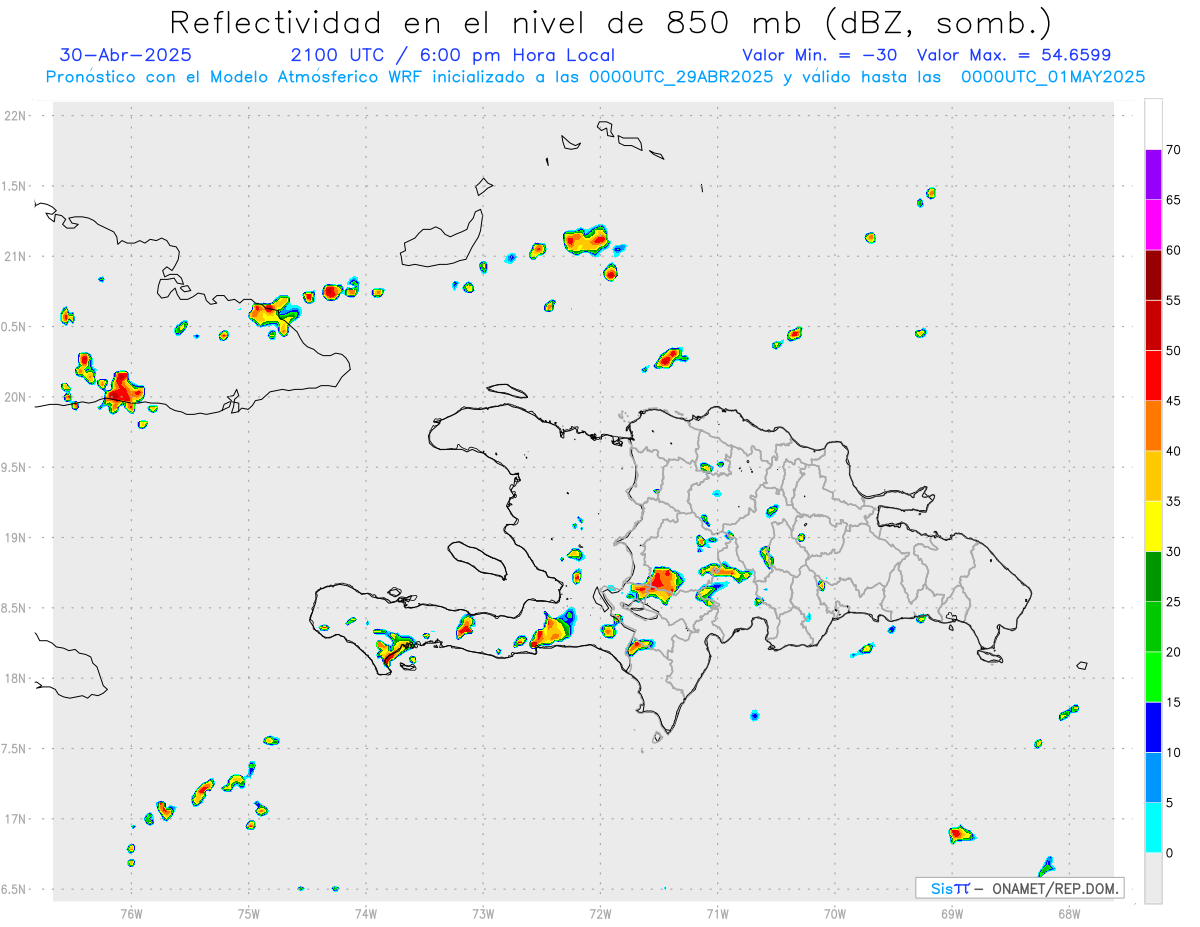Select the "70W" longitude label
This screenshot has height=927, width=1200.
tap(835, 913)
